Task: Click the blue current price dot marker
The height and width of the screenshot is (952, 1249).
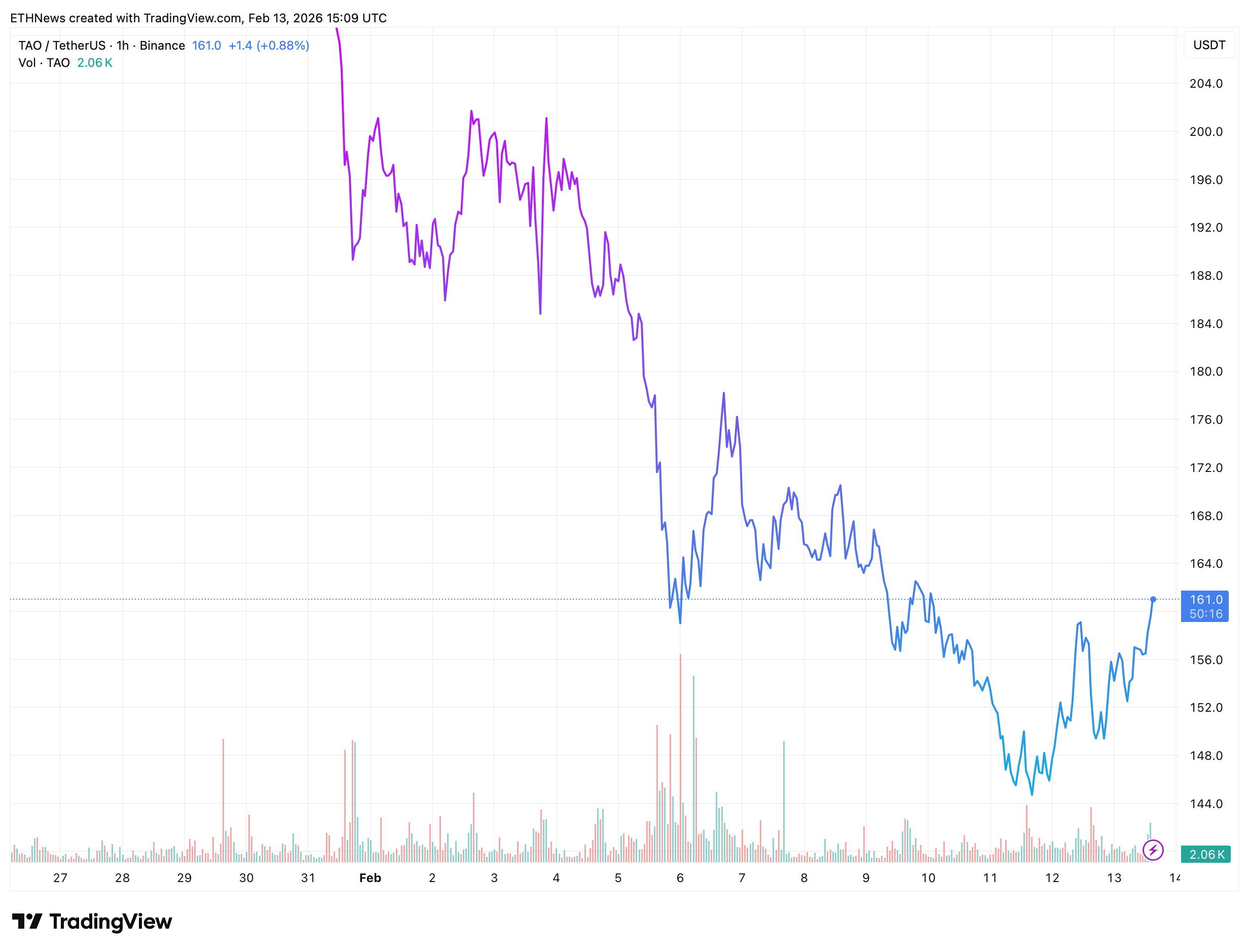Action: [x=1153, y=599]
